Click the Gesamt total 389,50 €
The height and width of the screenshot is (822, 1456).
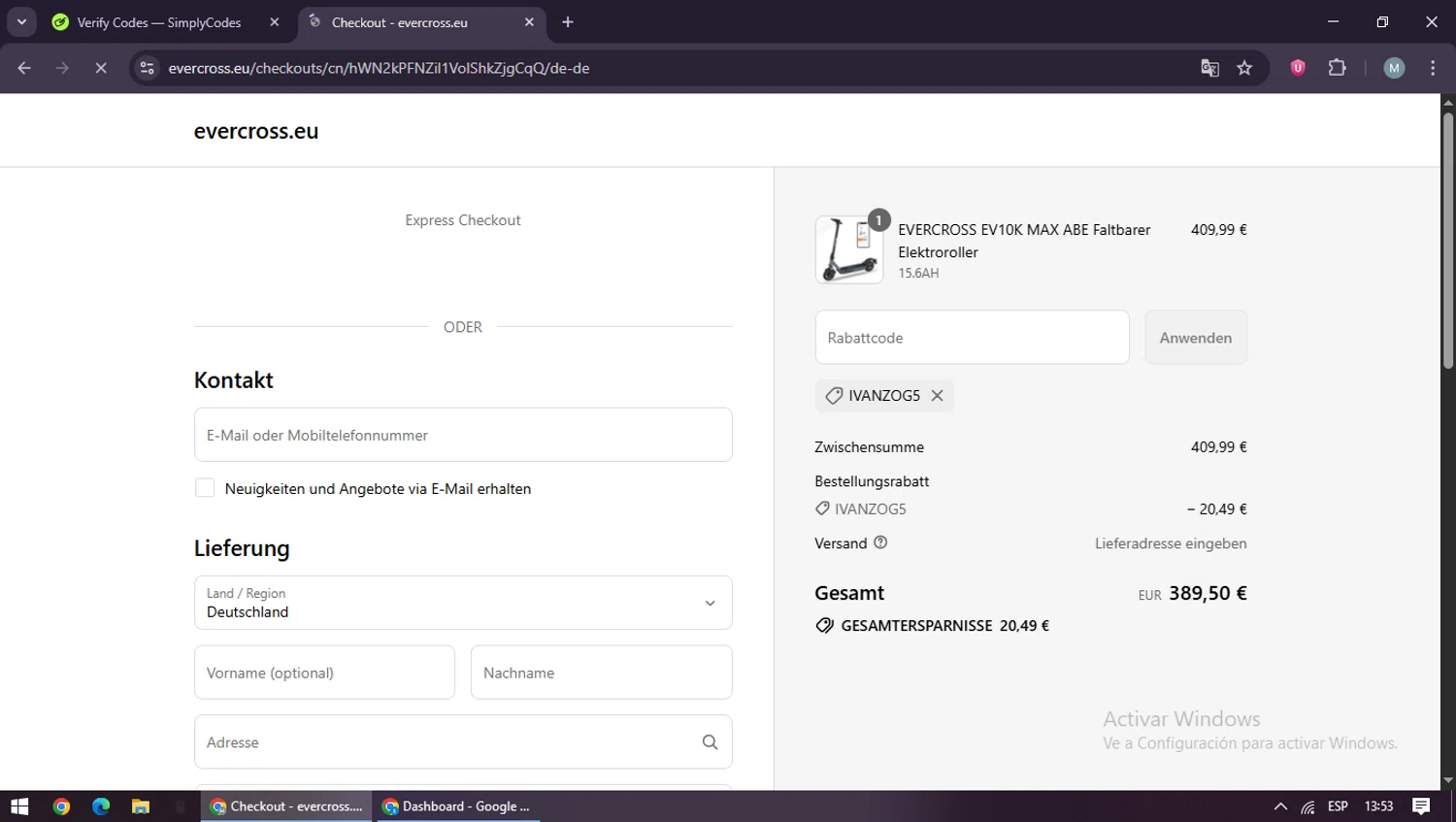(1208, 593)
